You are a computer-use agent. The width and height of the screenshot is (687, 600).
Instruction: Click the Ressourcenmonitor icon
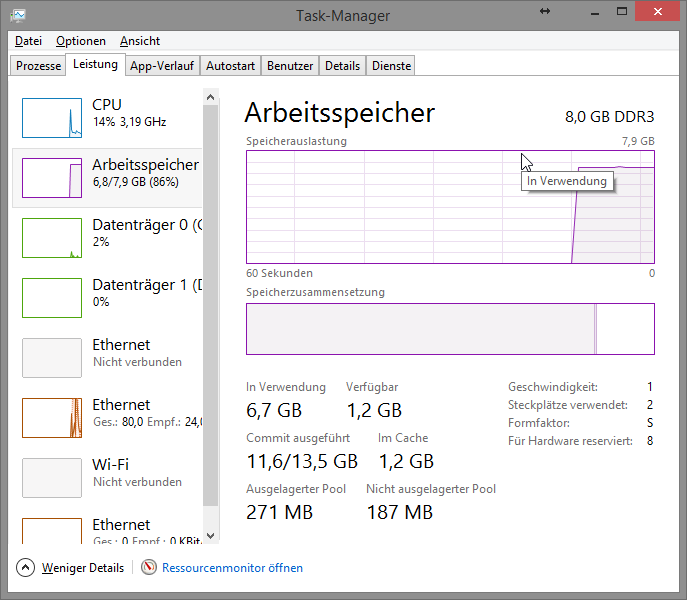(x=149, y=568)
